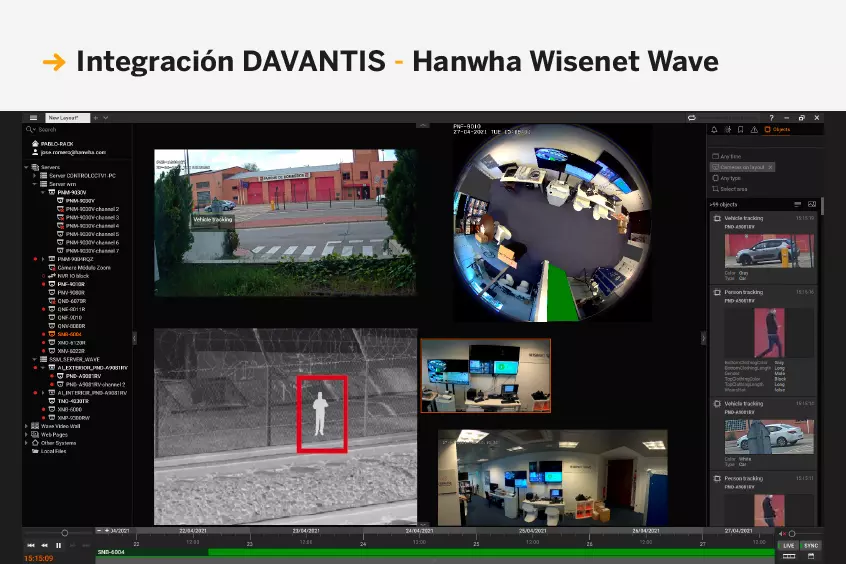Clear the Cameras on layout filter
This screenshot has width=846, height=564.
[x=770, y=167]
